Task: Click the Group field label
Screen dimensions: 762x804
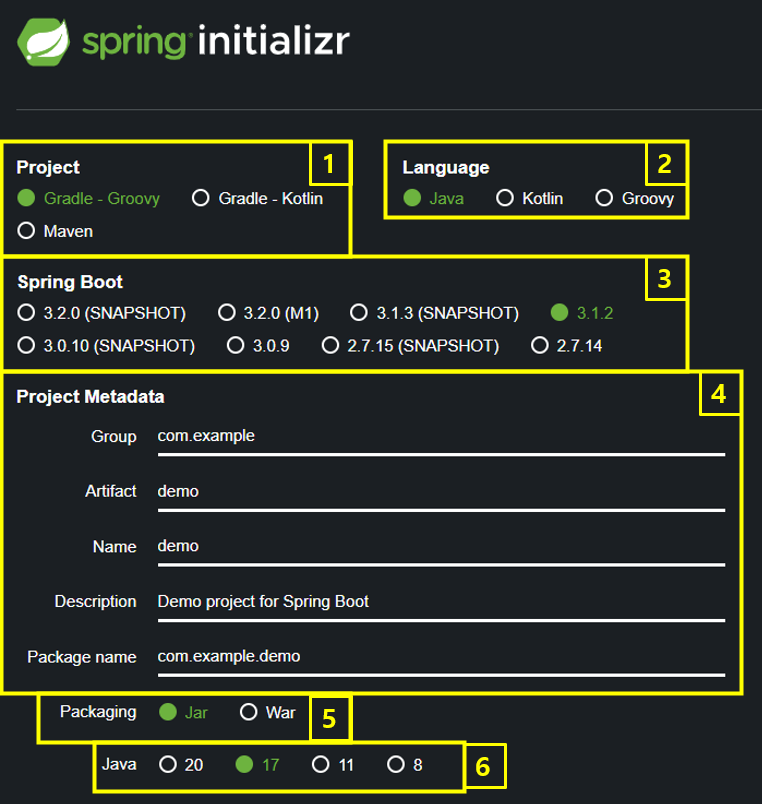Action: (x=114, y=437)
